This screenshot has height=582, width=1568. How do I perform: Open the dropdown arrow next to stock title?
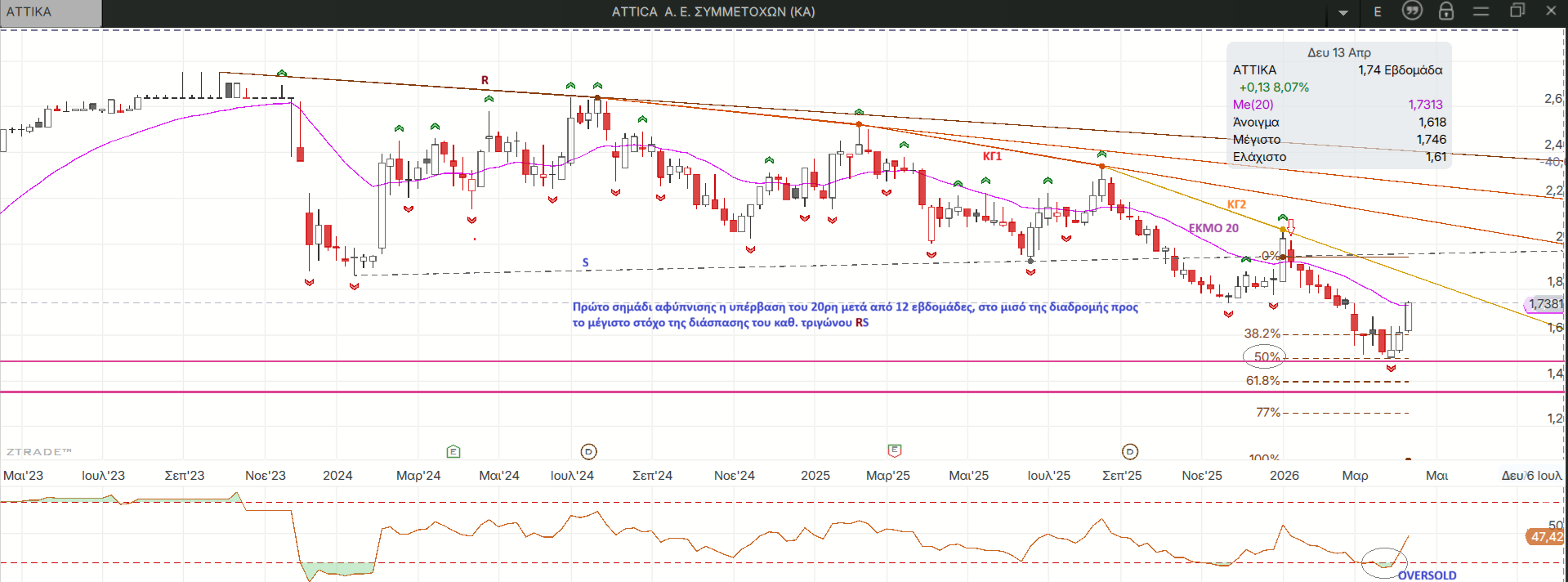(1343, 12)
